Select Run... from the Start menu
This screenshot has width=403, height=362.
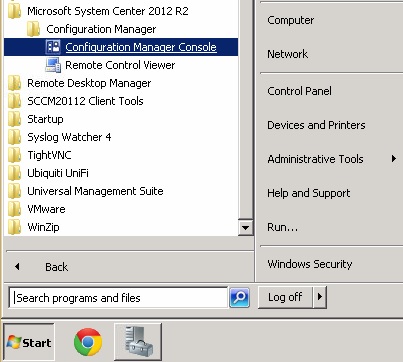click(282, 227)
